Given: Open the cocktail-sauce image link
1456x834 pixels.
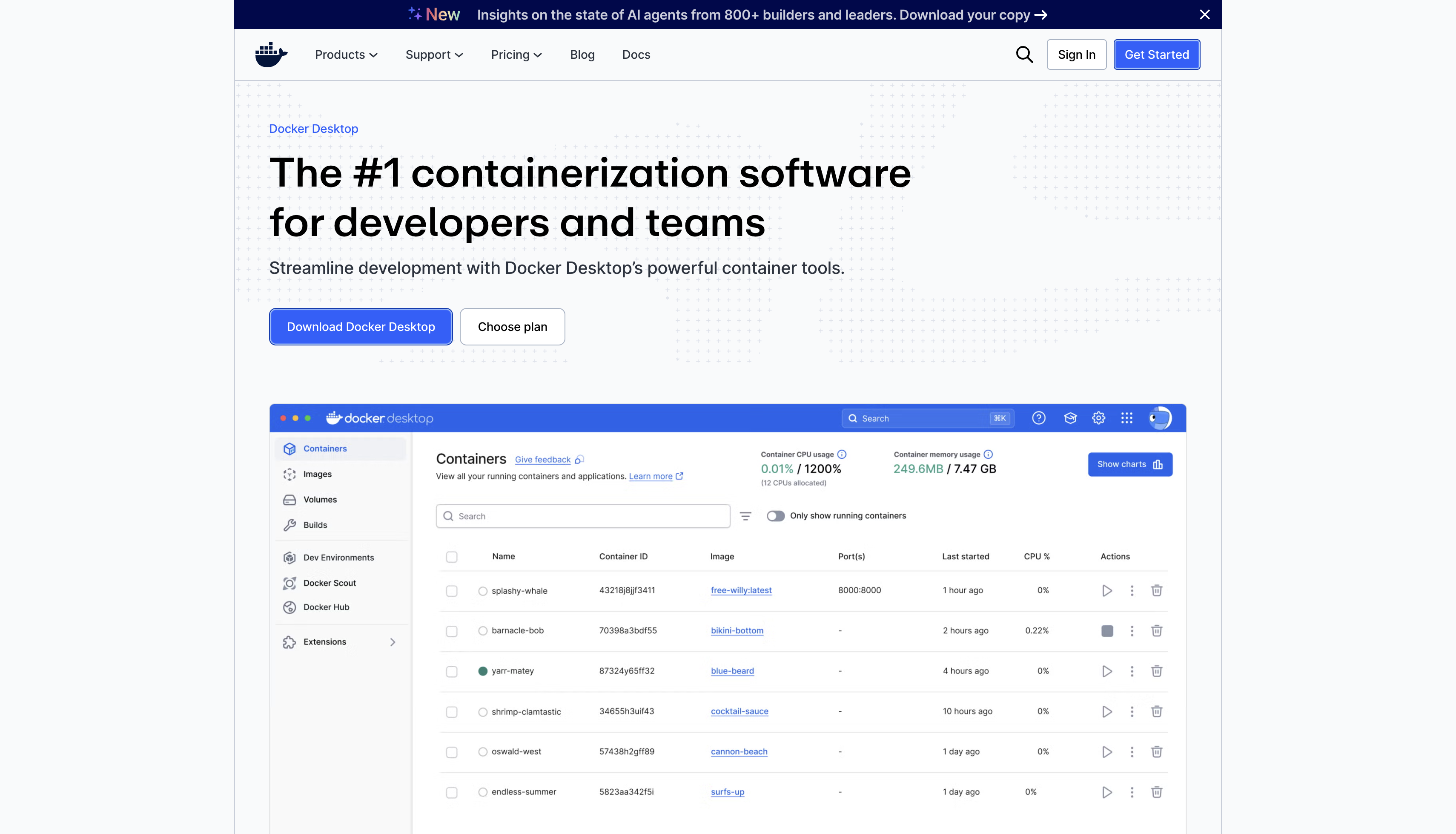Looking at the screenshot, I should [739, 711].
